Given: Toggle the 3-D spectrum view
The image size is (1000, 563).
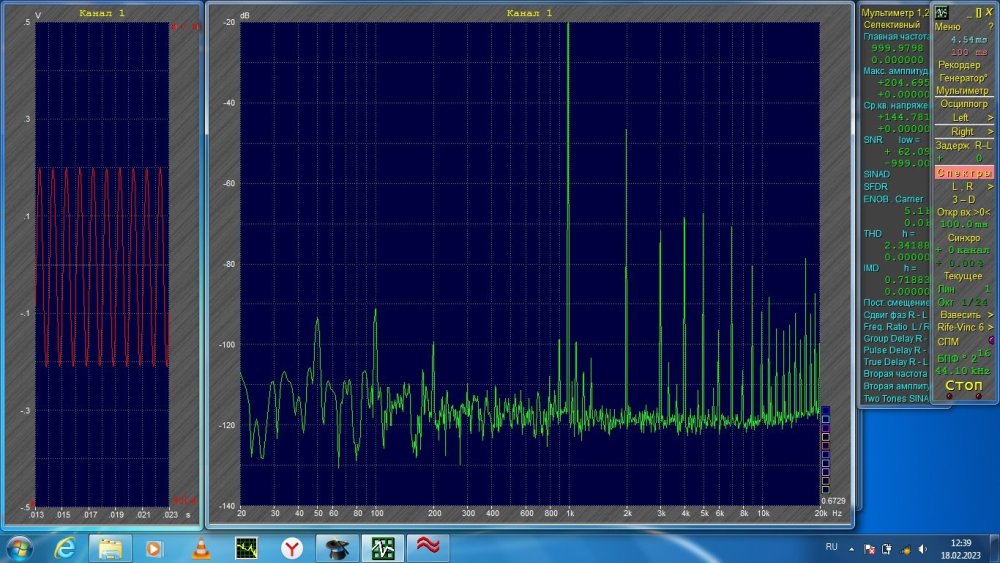Looking at the screenshot, I should point(963,199).
